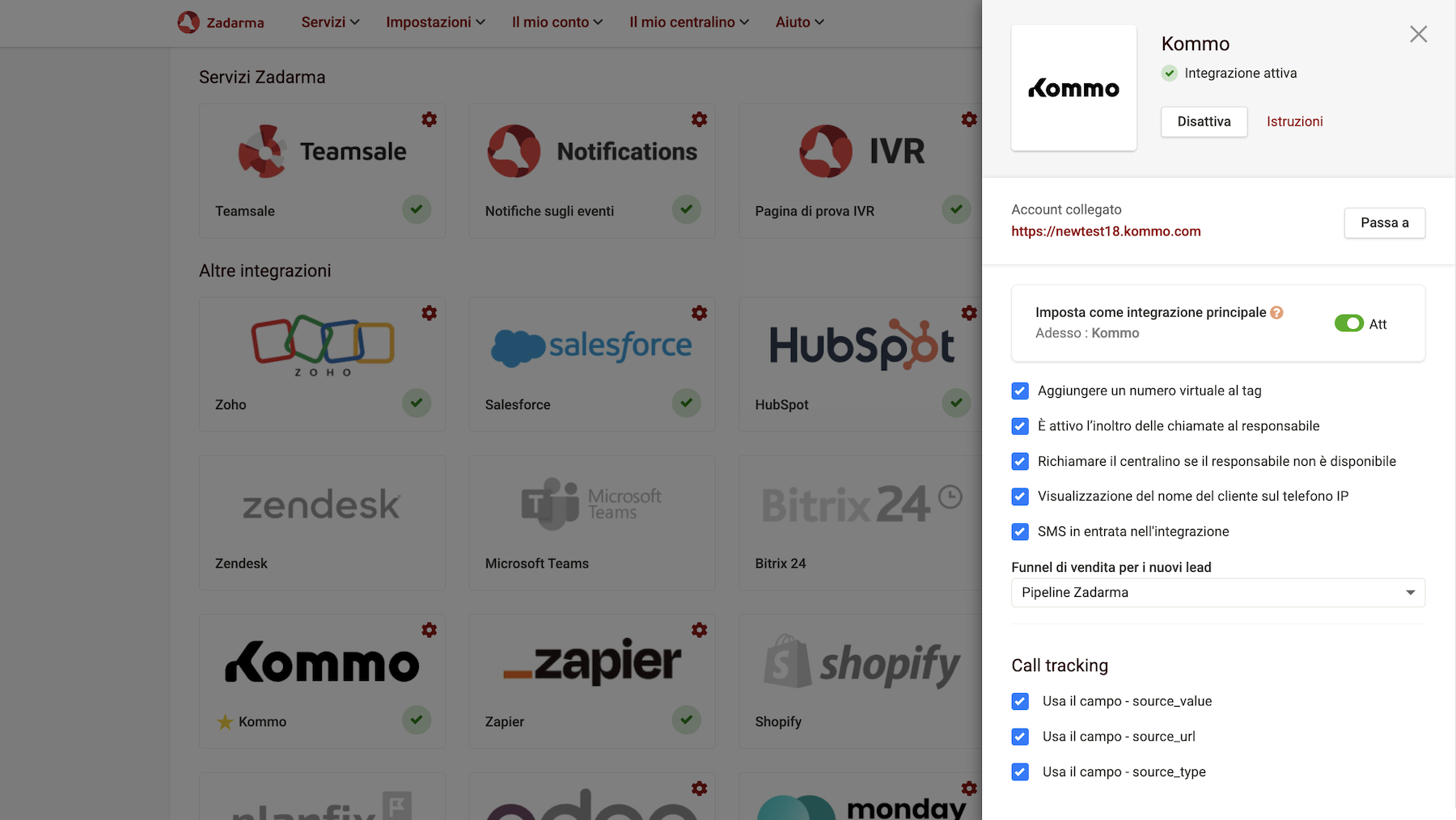Open settings gear on Salesforce card
This screenshot has width=1456, height=820.
click(700, 313)
